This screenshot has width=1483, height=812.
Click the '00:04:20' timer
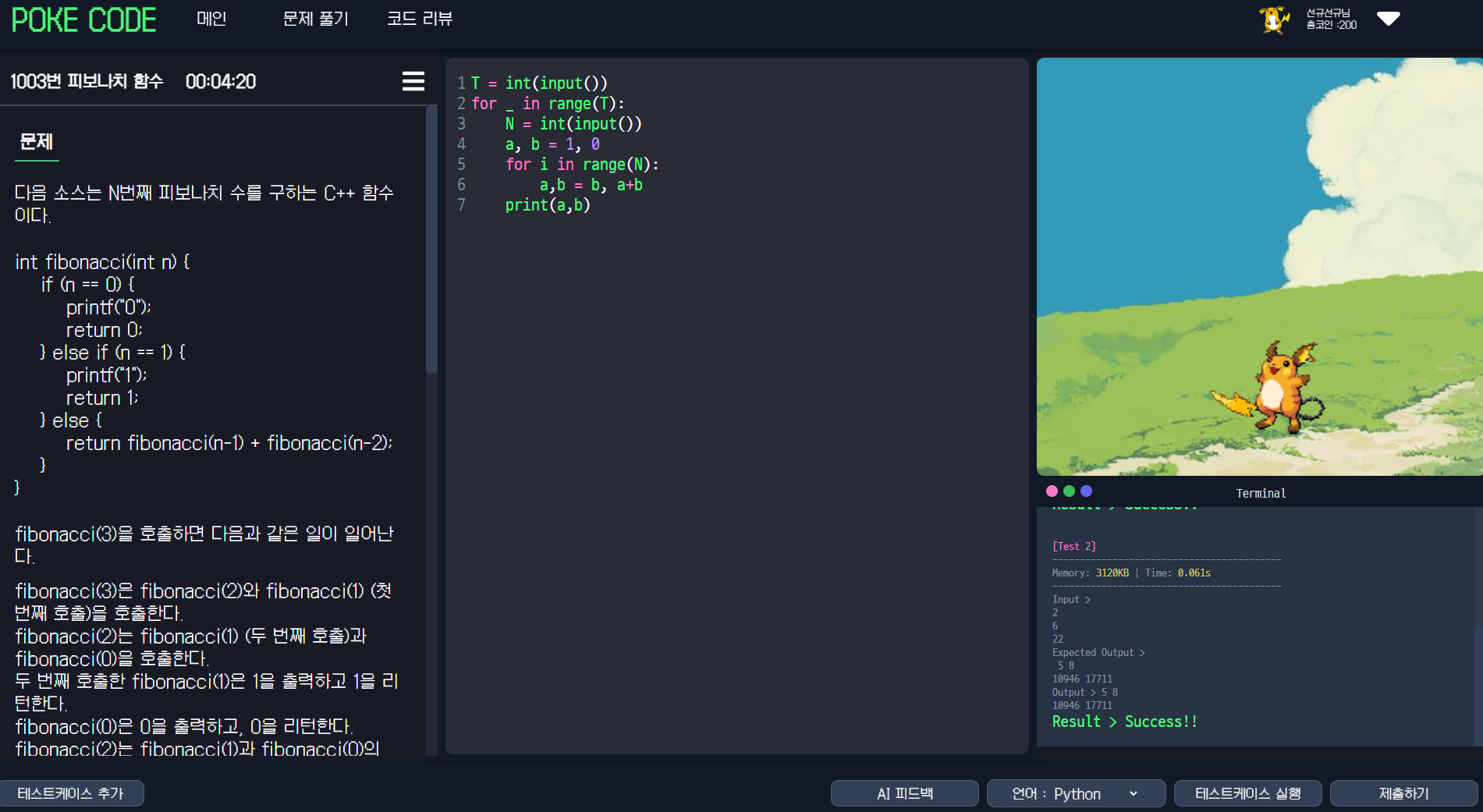pyautogui.click(x=221, y=81)
